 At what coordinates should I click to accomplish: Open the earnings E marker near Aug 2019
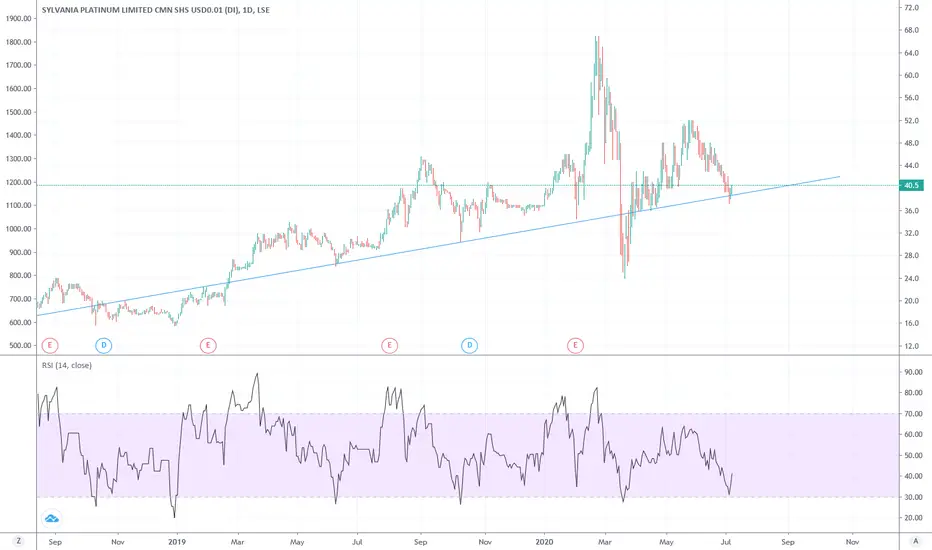(x=389, y=345)
